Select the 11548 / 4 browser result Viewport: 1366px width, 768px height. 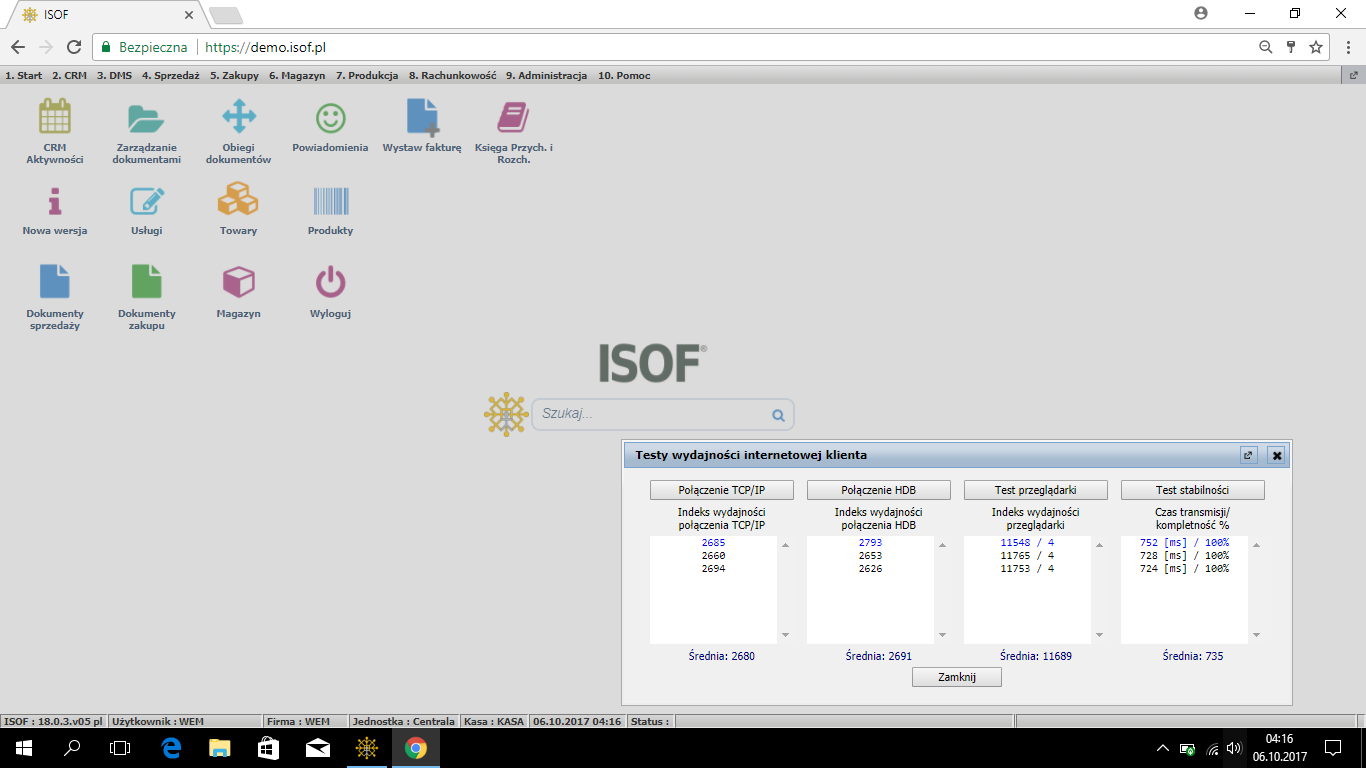[1027, 543]
